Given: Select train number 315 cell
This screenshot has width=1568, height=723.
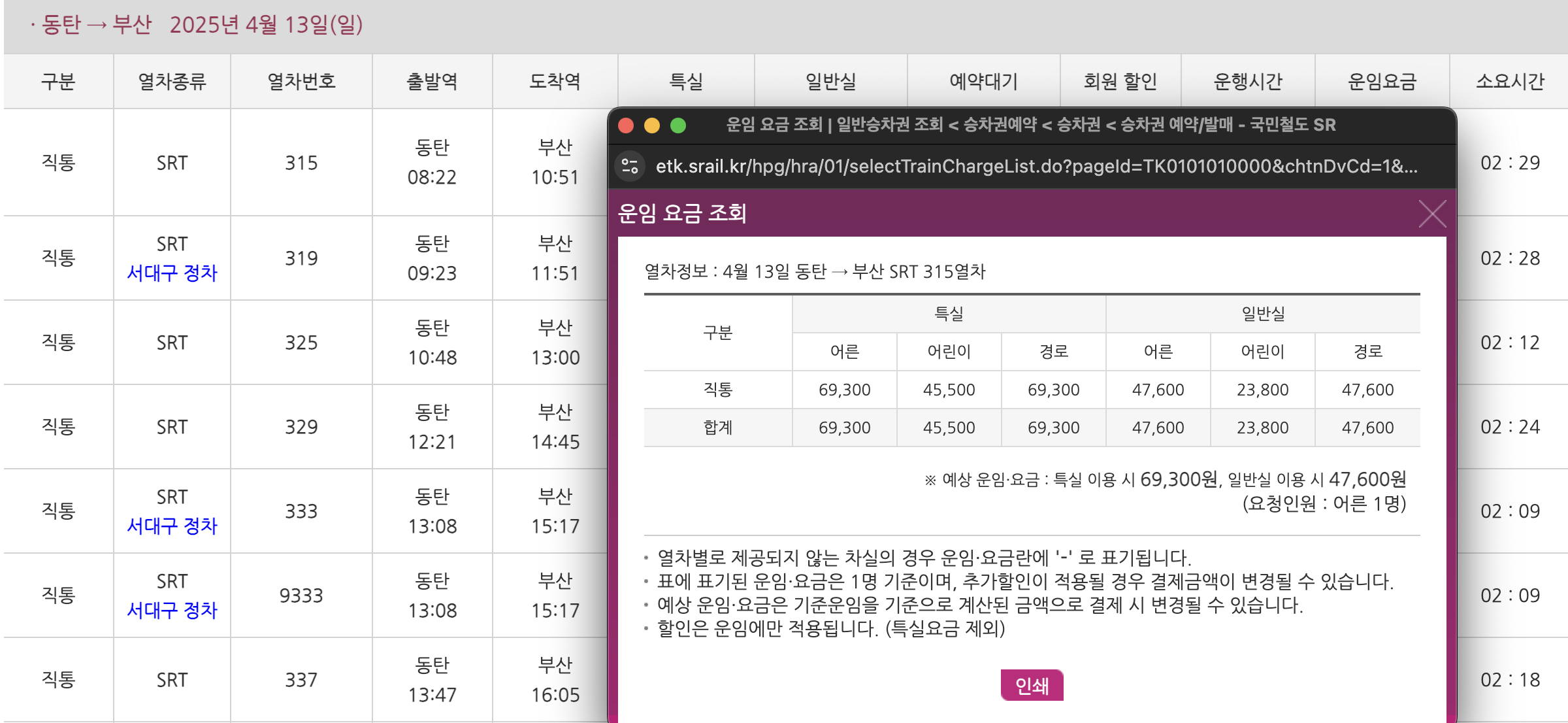Looking at the screenshot, I should (301, 163).
